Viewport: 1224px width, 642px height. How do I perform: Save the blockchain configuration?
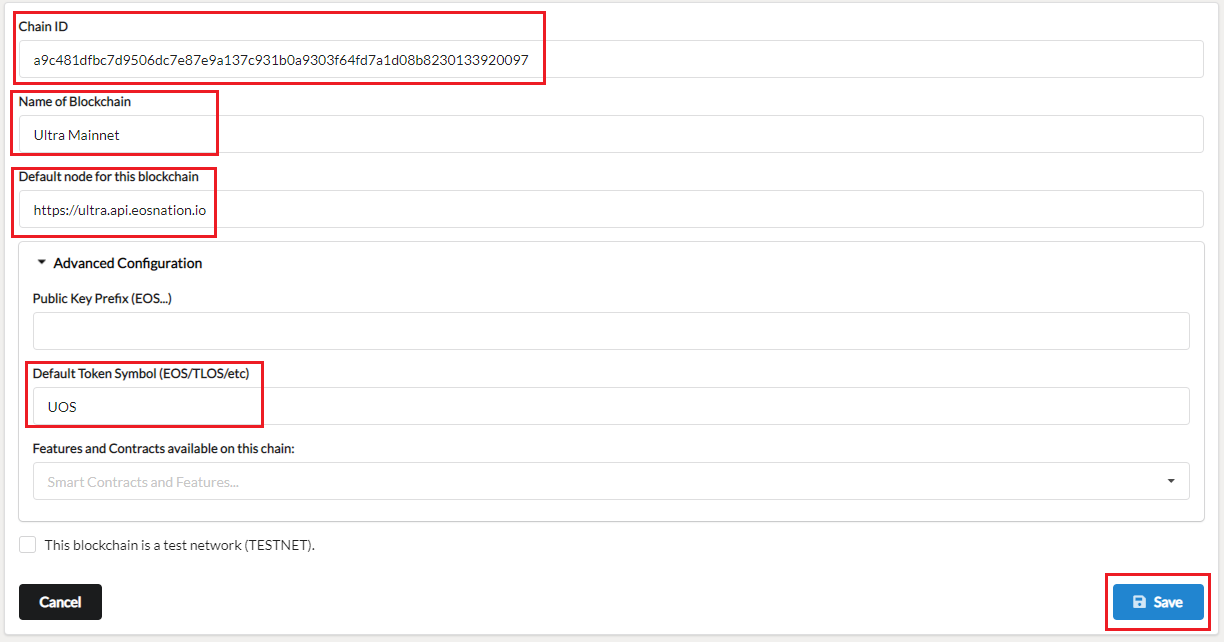(1158, 602)
